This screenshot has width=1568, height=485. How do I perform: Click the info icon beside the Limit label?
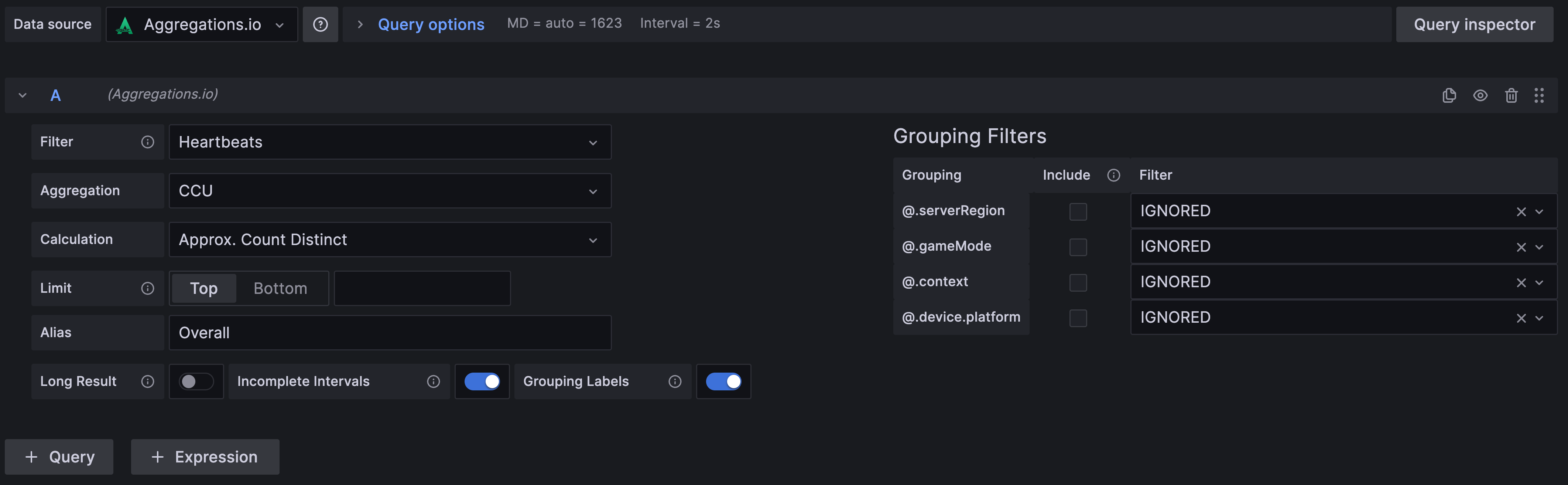point(147,288)
